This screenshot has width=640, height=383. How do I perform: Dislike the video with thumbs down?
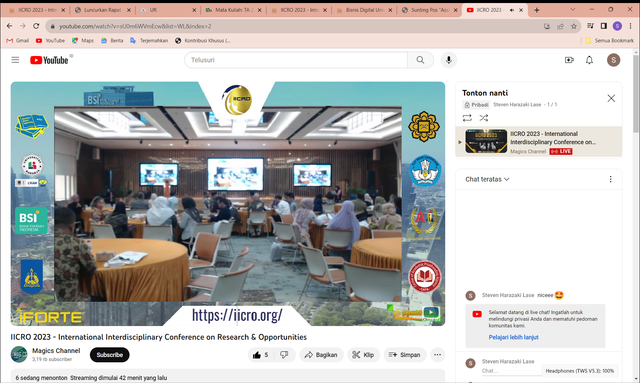(x=284, y=355)
